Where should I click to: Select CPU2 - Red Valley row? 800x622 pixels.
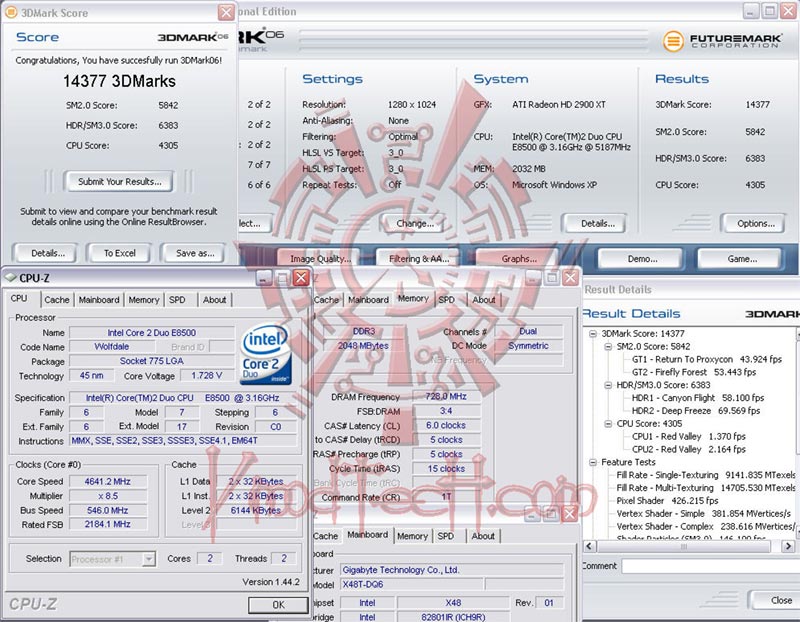coord(689,450)
